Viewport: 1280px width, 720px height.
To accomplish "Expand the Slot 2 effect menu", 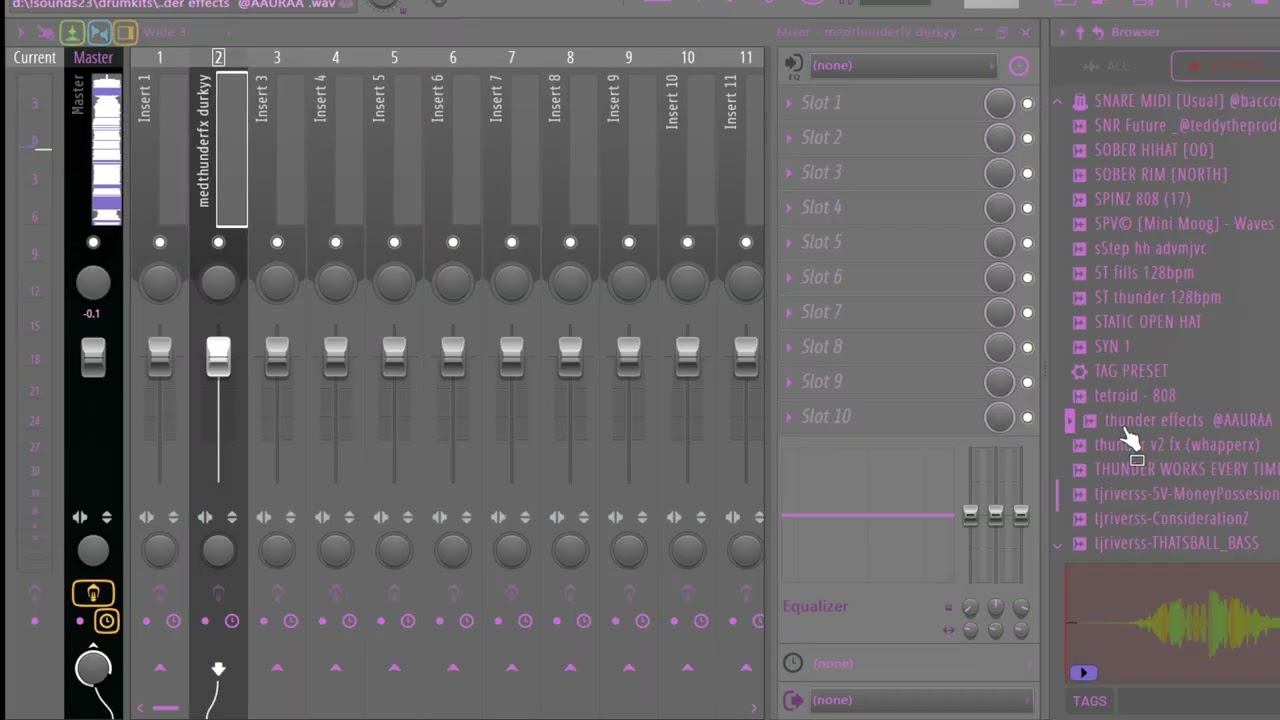I will (789, 138).
